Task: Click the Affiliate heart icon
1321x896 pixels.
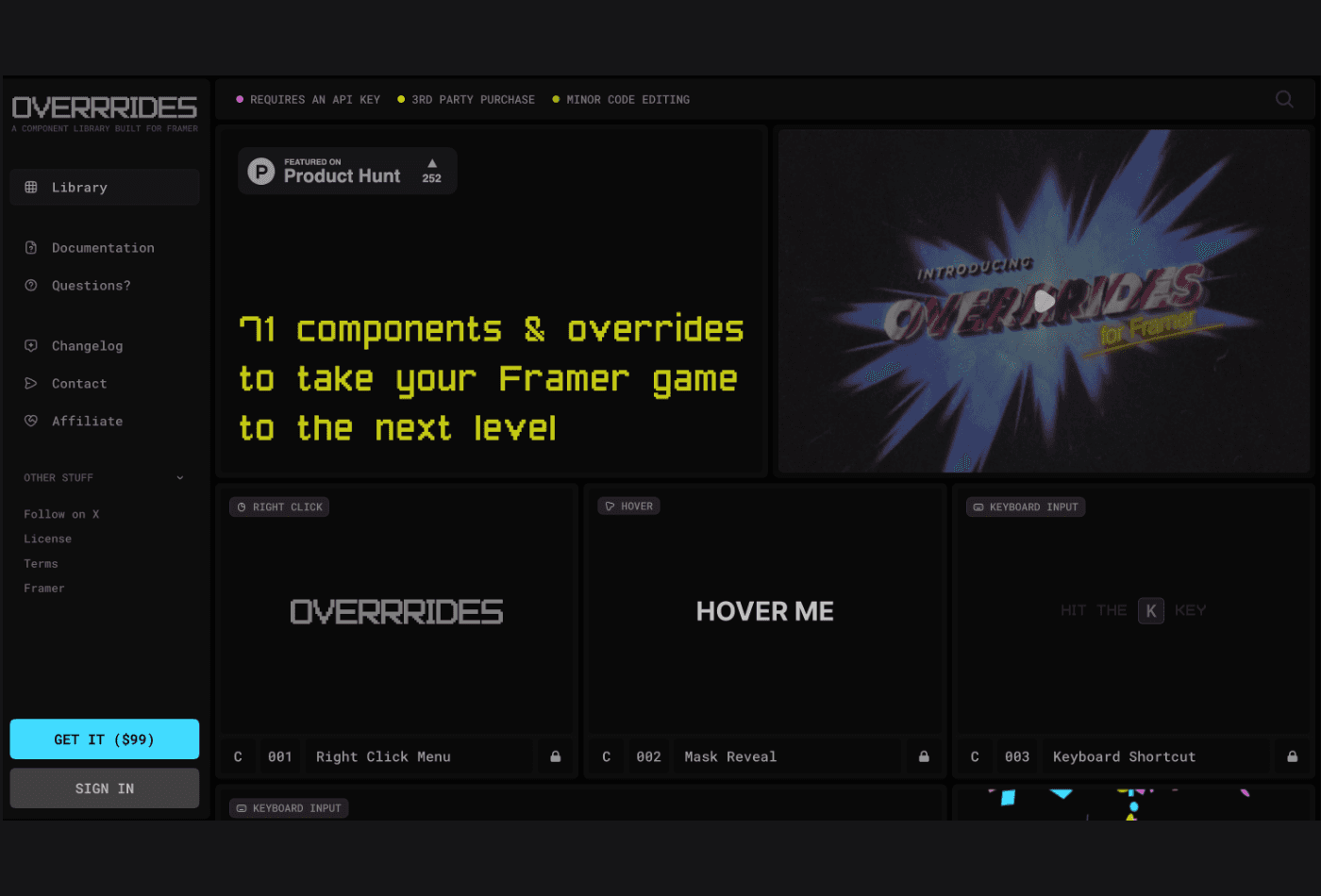Action: click(31, 422)
